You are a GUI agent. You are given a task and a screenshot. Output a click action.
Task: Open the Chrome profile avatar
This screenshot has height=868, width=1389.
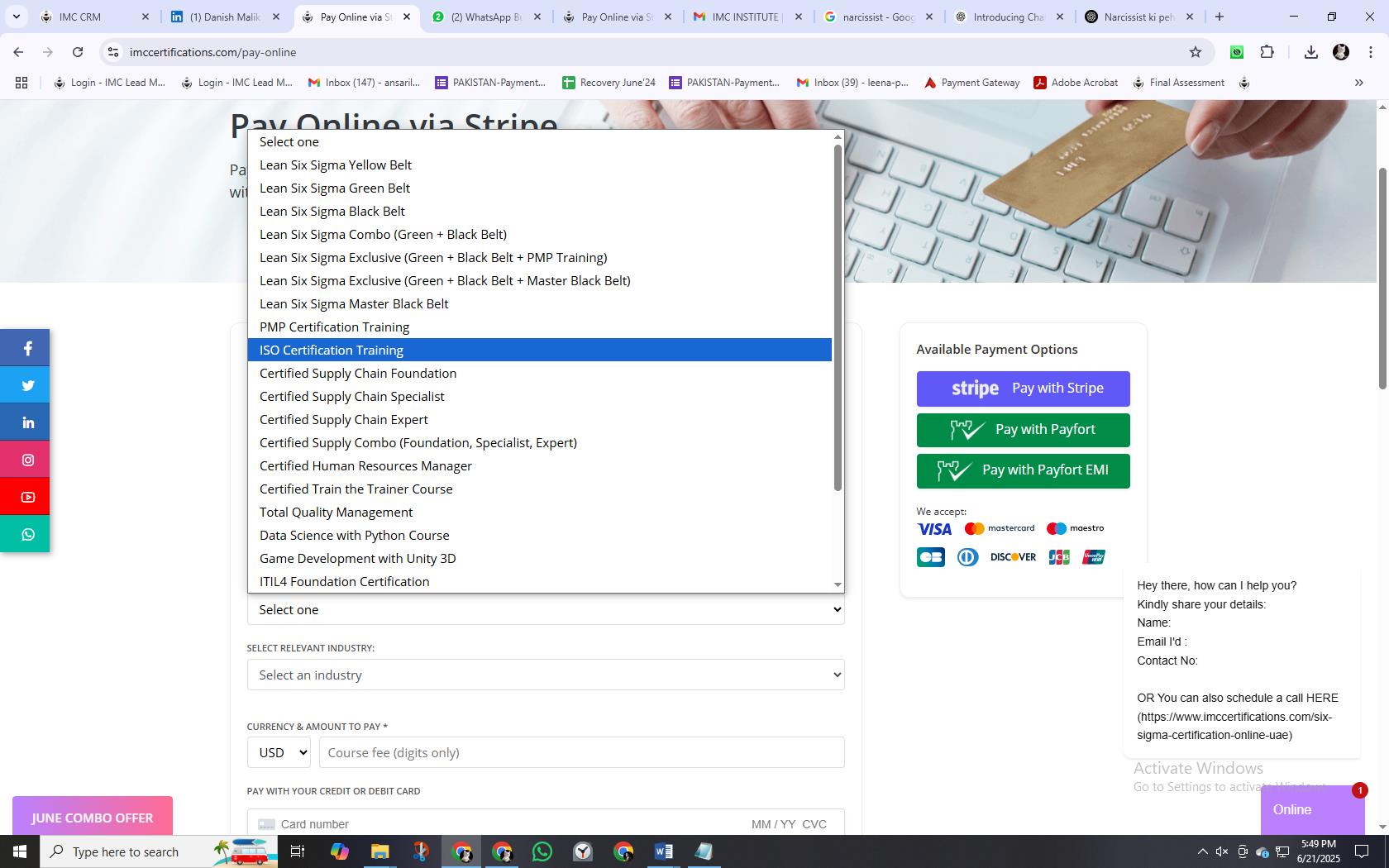point(1340,52)
